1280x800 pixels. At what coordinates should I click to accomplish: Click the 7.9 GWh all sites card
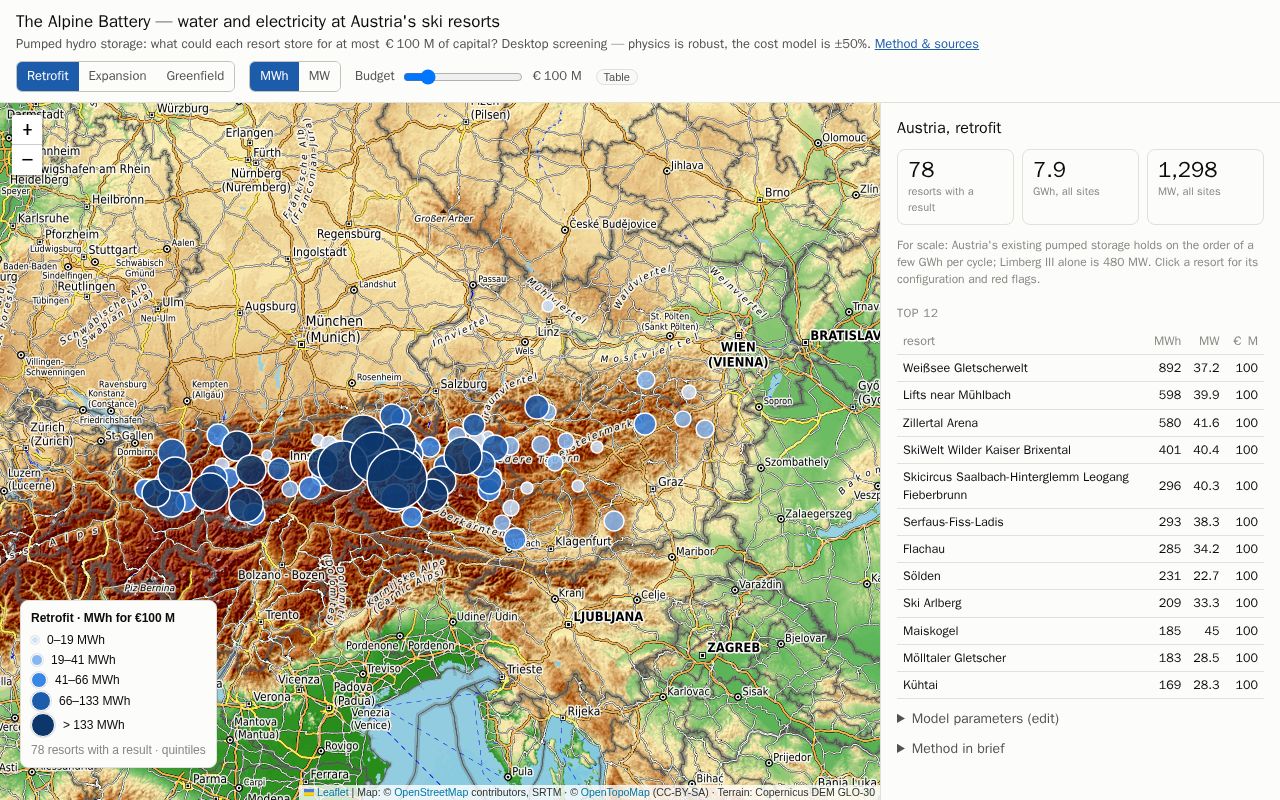pyautogui.click(x=1080, y=187)
